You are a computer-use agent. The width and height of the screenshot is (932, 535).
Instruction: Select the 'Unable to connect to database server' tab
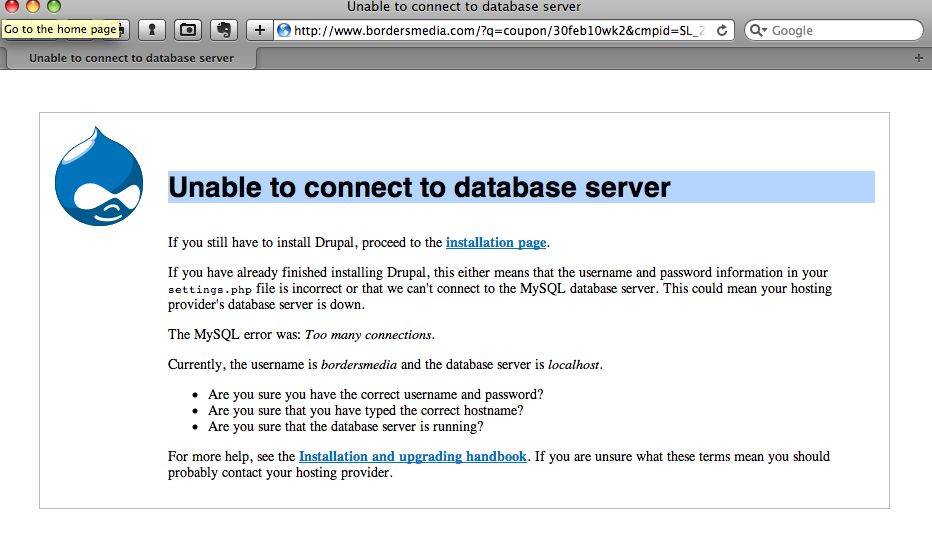tap(131, 58)
